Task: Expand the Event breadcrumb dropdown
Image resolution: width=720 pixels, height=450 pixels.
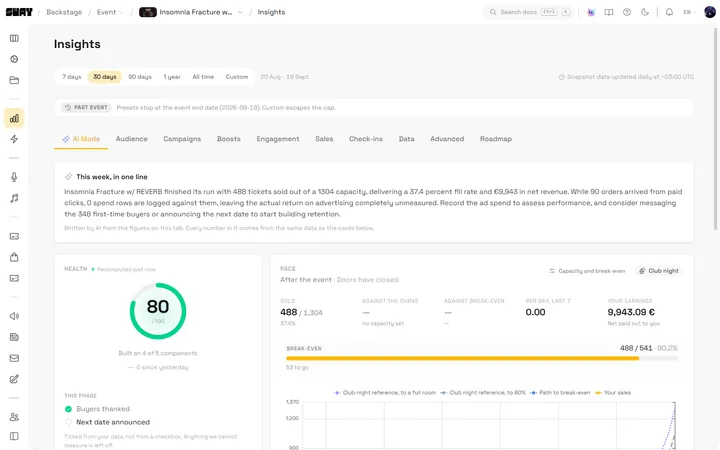Action: [x=110, y=12]
